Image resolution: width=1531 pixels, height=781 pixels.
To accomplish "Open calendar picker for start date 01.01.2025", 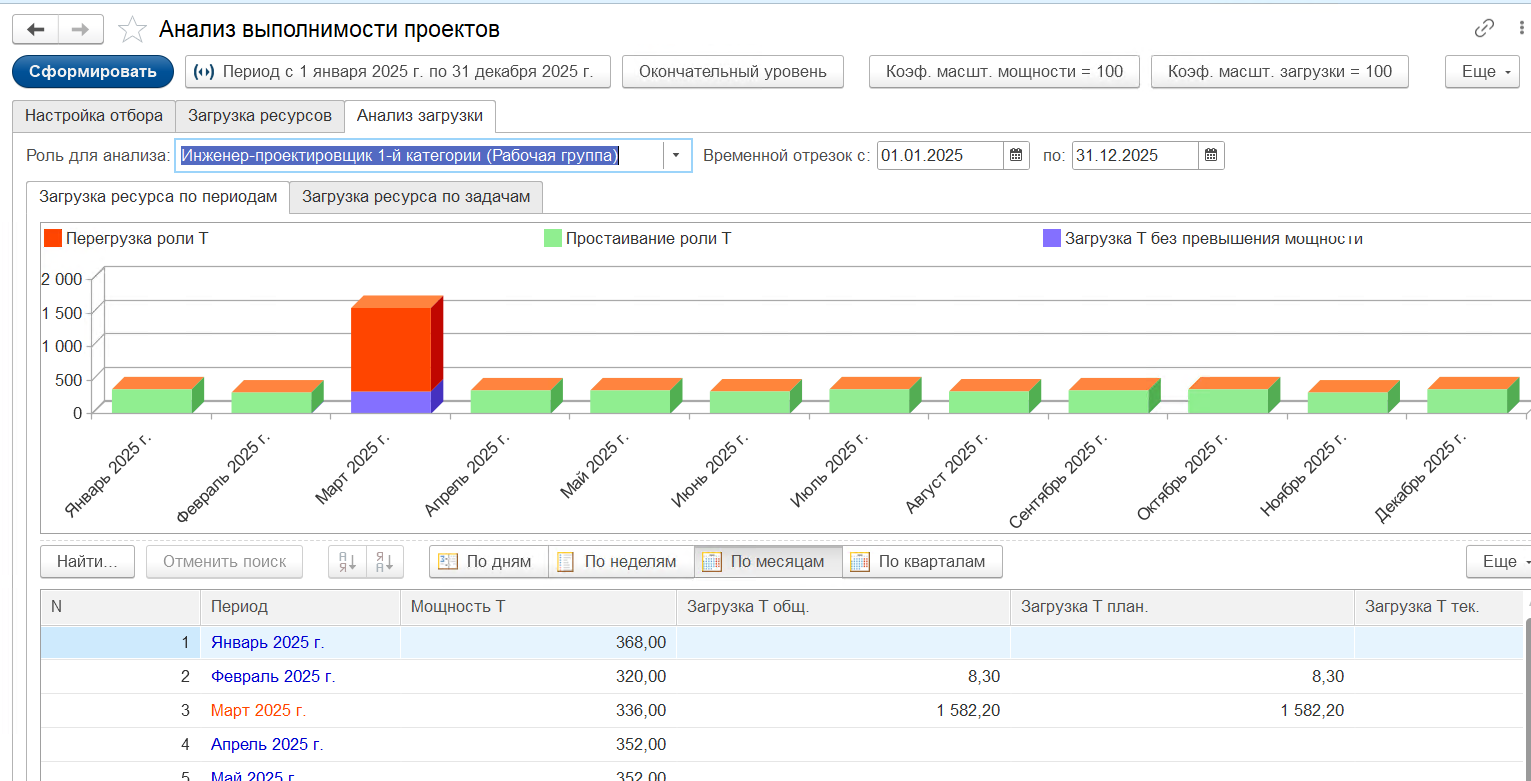I will [x=1016, y=156].
